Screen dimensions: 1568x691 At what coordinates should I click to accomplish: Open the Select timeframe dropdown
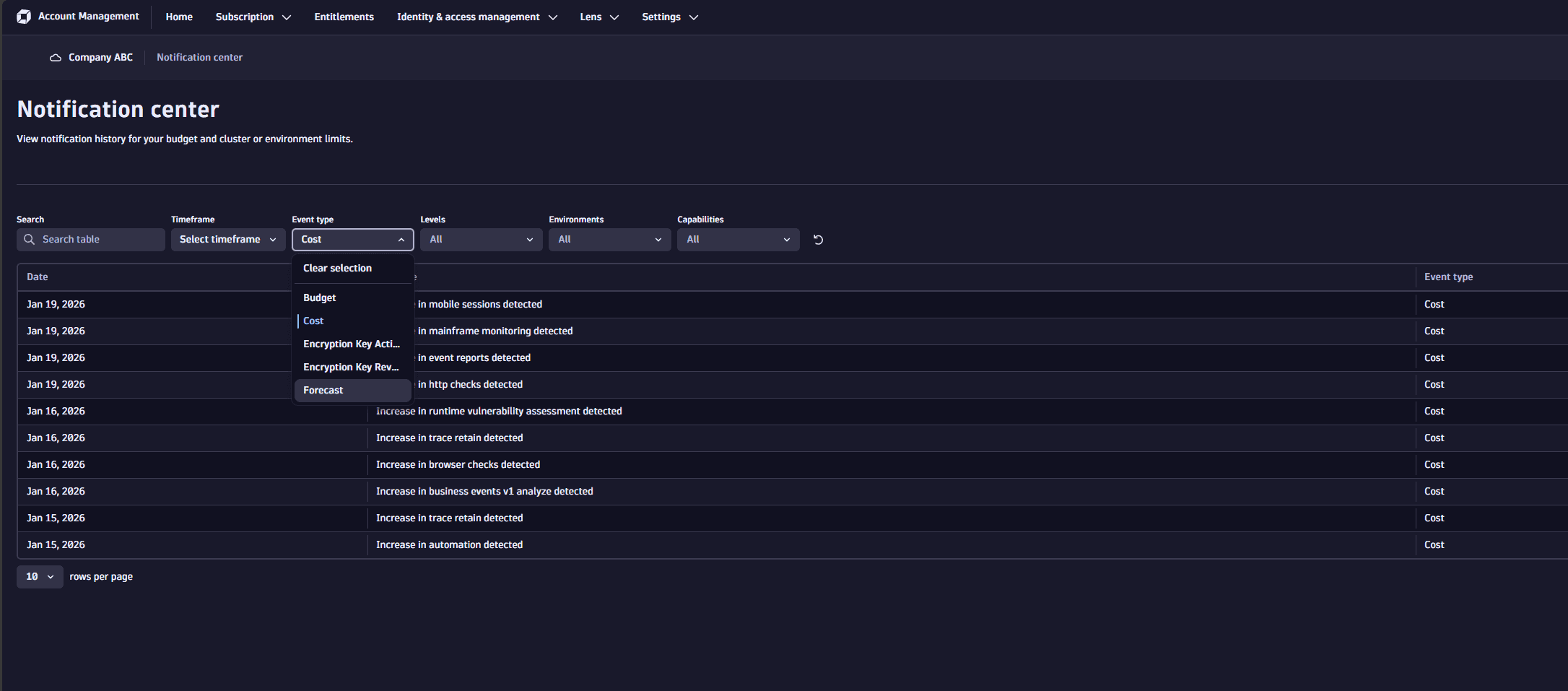[227, 239]
